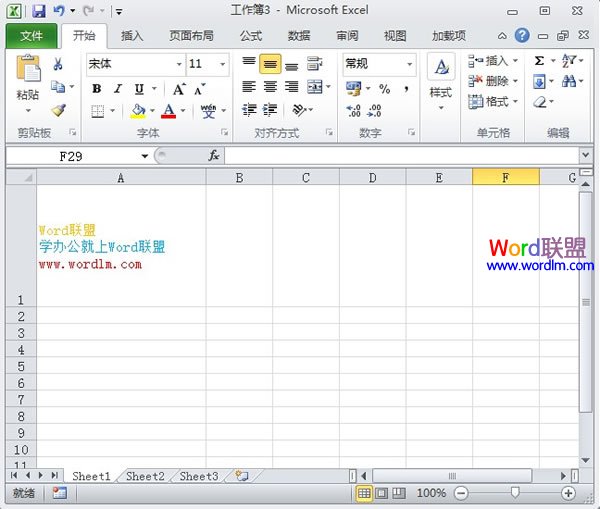The width and height of the screenshot is (600, 509).
Task: Apply accounting number format icon
Action: [353, 88]
